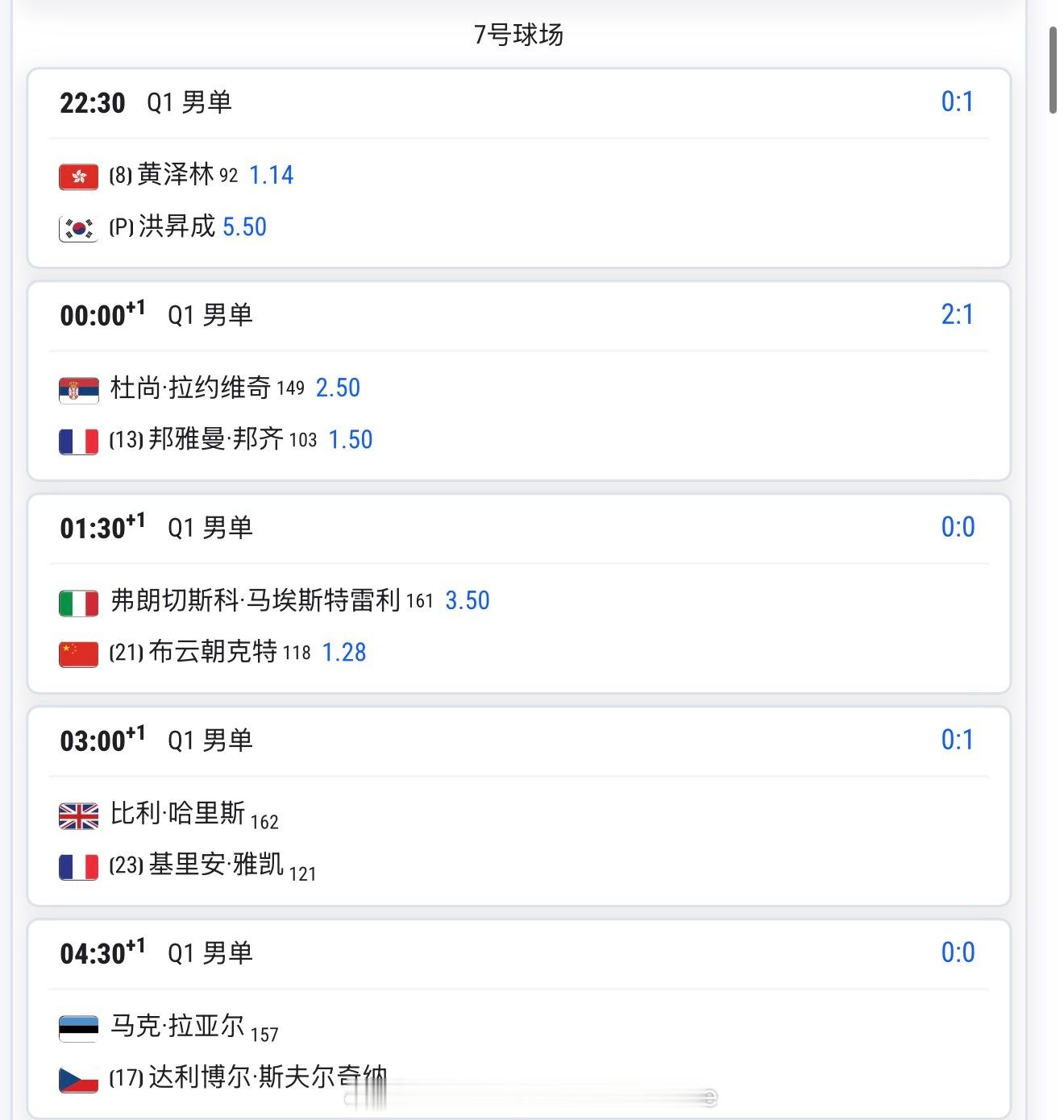
Task: Click the Czech Republic flag icon
Action: click(x=79, y=1079)
